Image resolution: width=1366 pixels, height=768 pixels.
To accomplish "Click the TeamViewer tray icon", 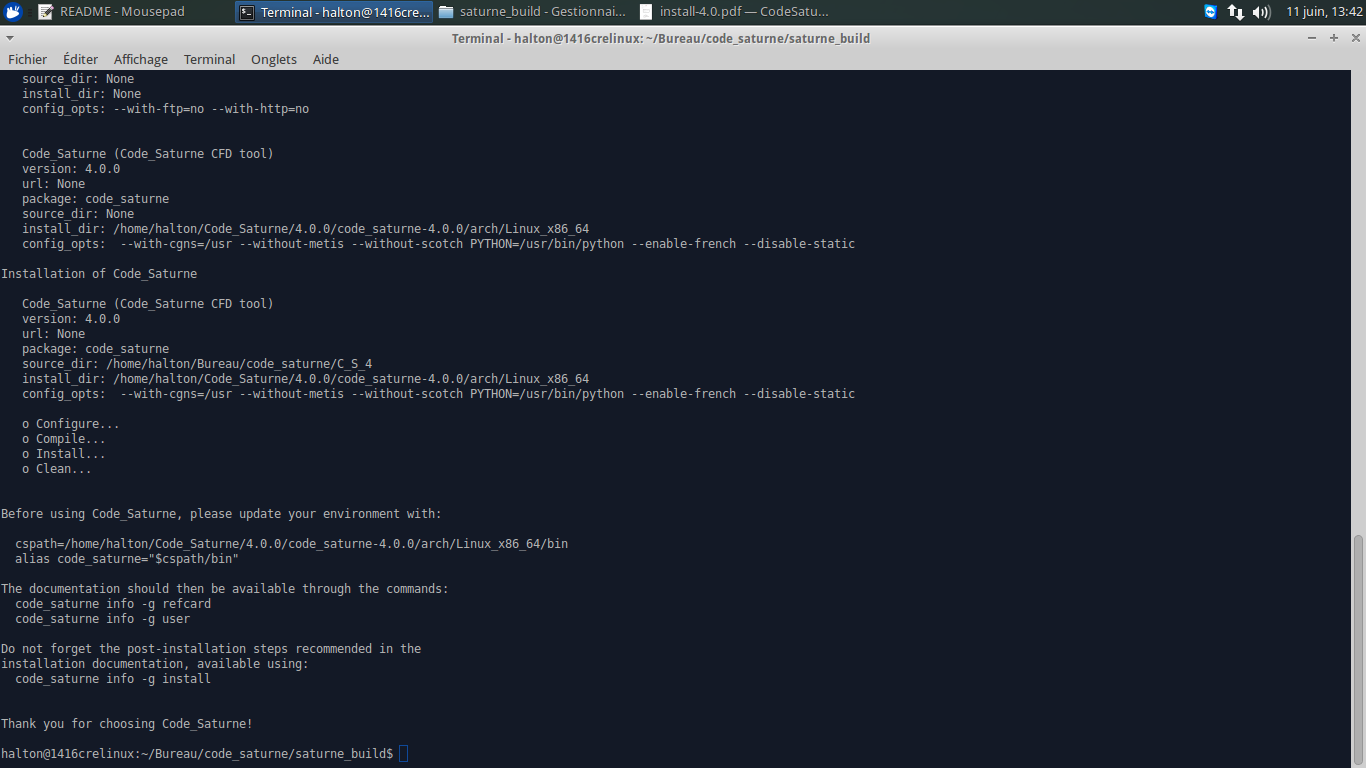I will click(1211, 12).
